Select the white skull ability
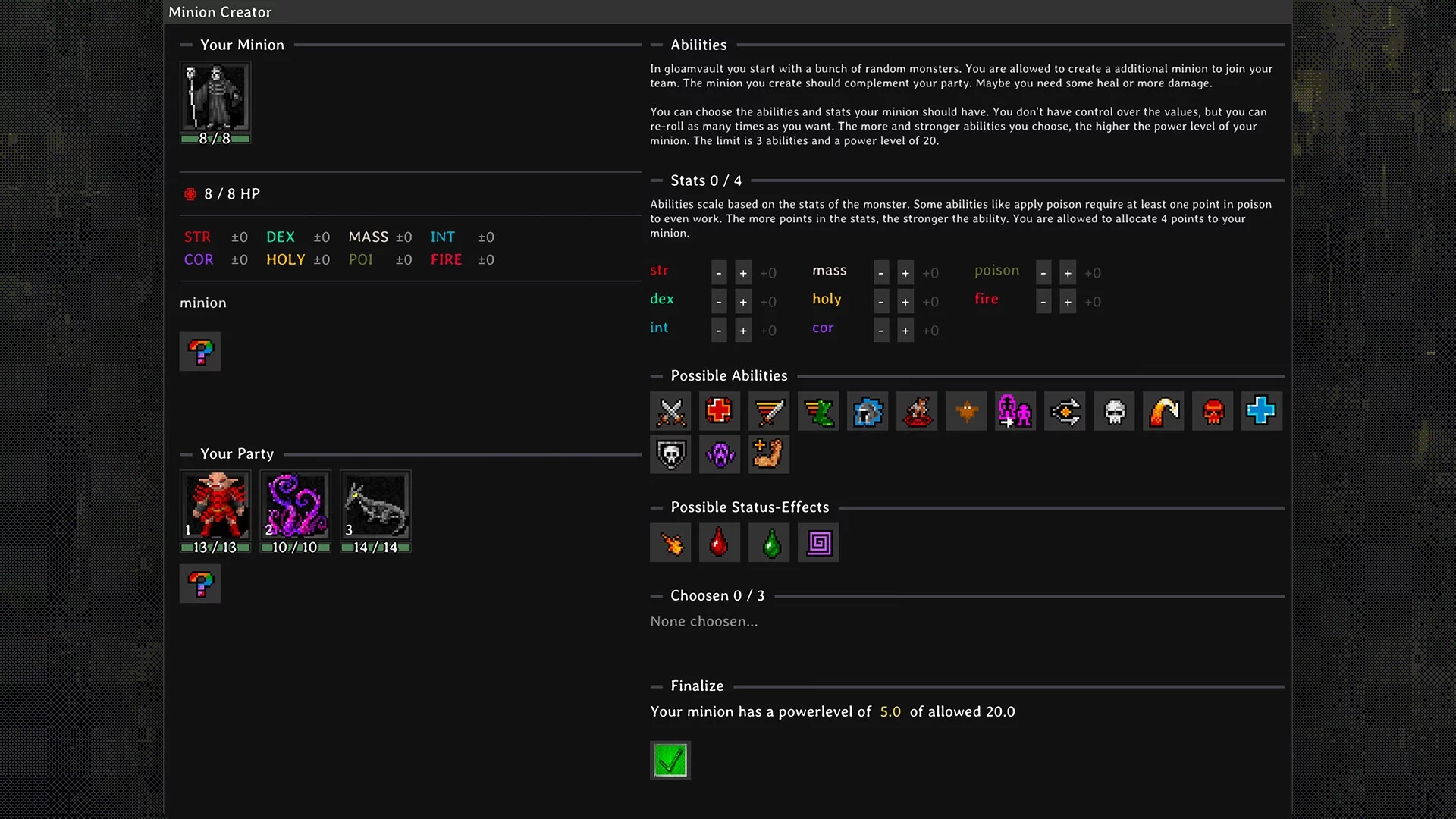 [1114, 411]
